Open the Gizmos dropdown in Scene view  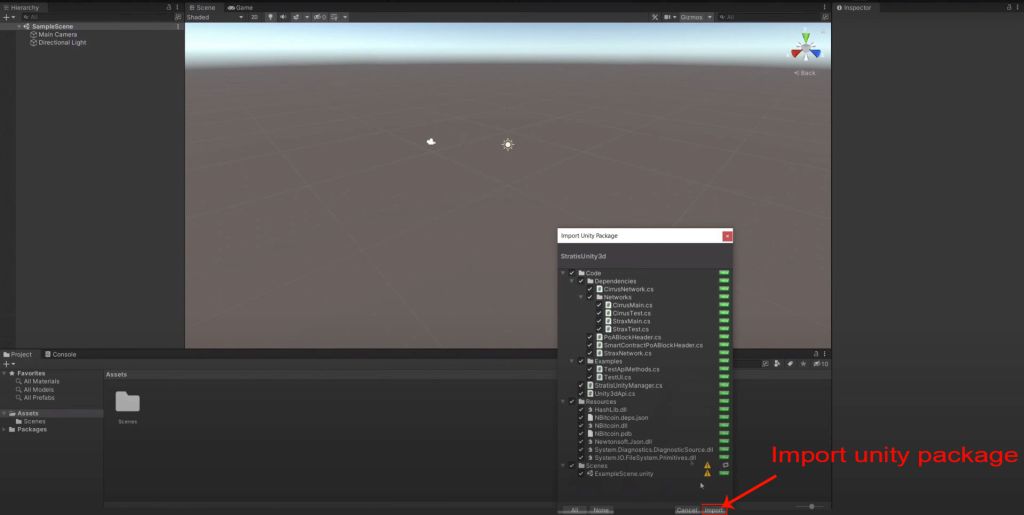[697, 17]
